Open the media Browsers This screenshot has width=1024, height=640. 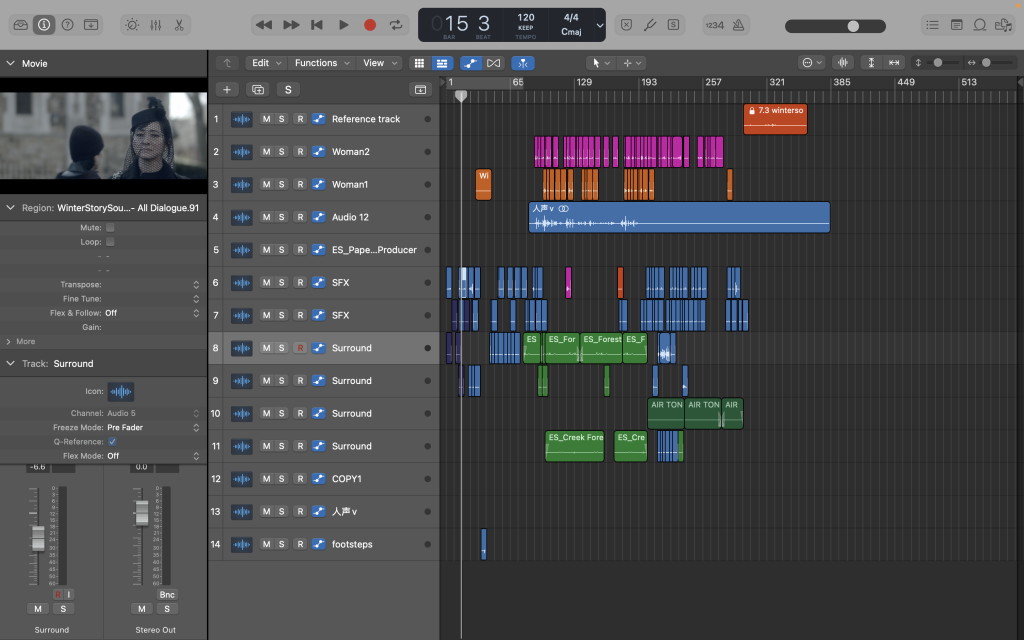1003,25
